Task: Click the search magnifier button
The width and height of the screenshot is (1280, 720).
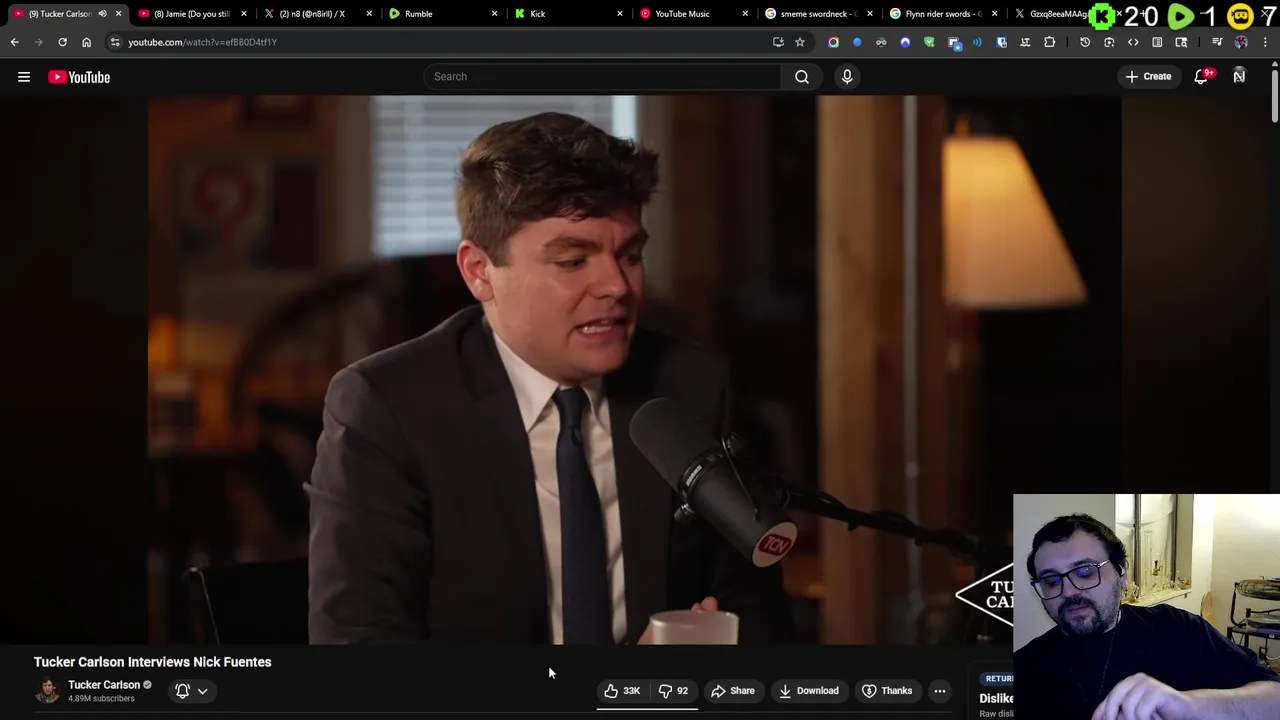Action: pyautogui.click(x=802, y=76)
